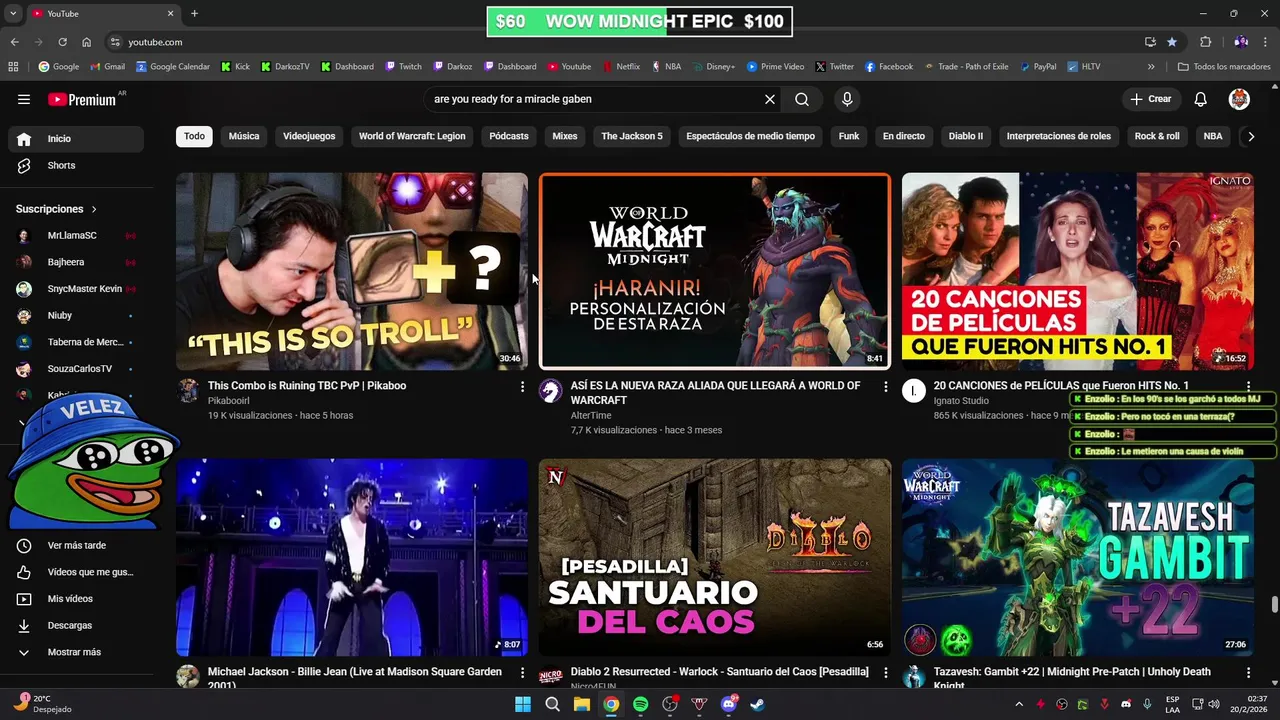Open the account avatar menu
Screen dimensions: 1280x720
point(1239,99)
